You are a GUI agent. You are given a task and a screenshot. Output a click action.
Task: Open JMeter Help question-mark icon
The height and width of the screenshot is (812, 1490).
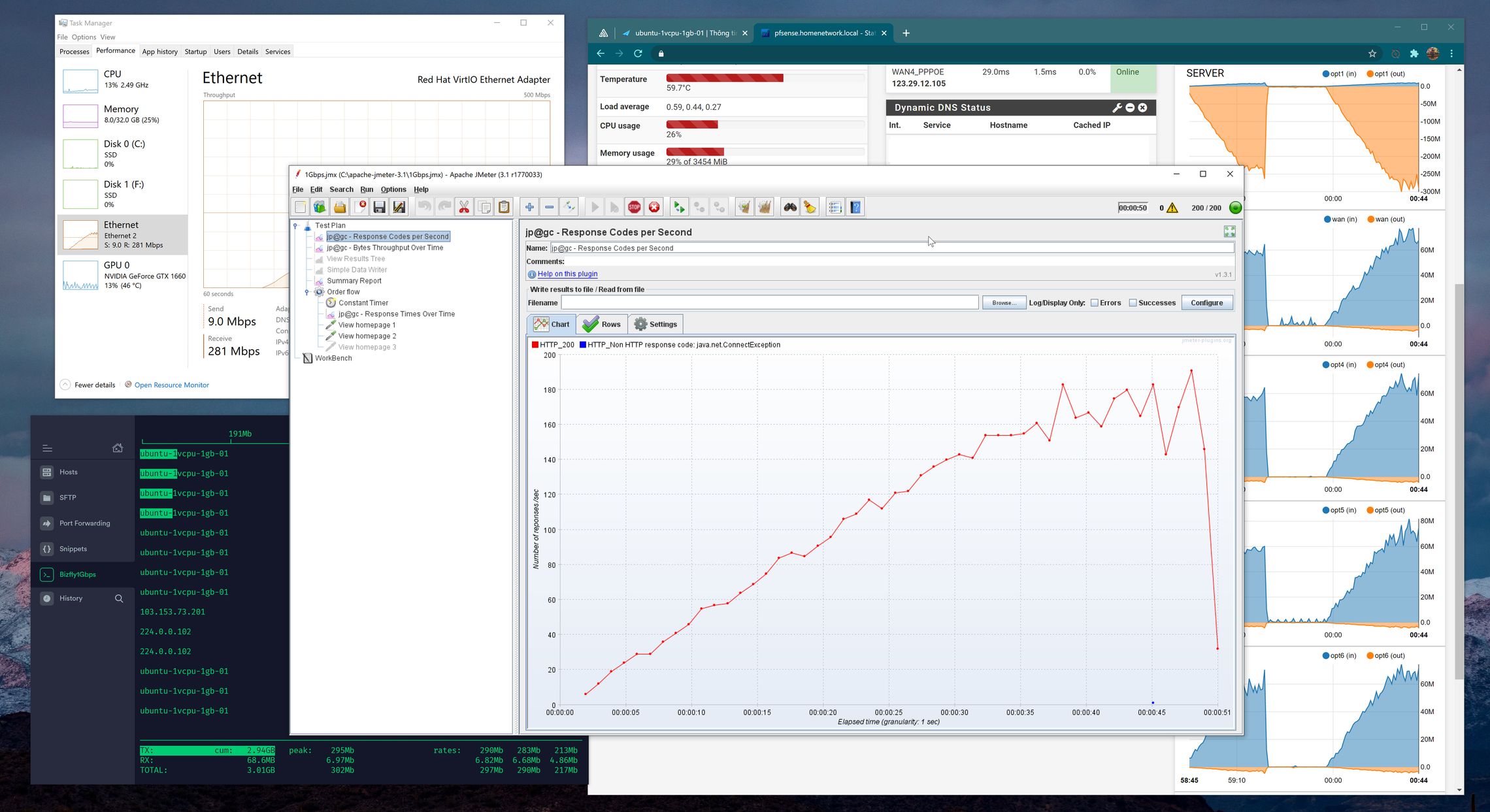pos(855,207)
